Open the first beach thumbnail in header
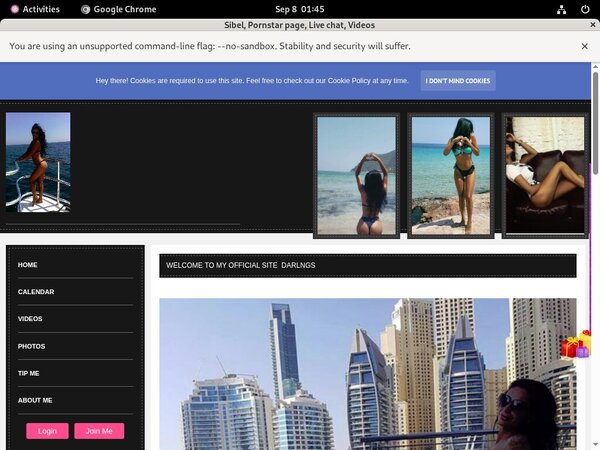Viewport: 600px width, 450px height. pyautogui.click(x=357, y=176)
